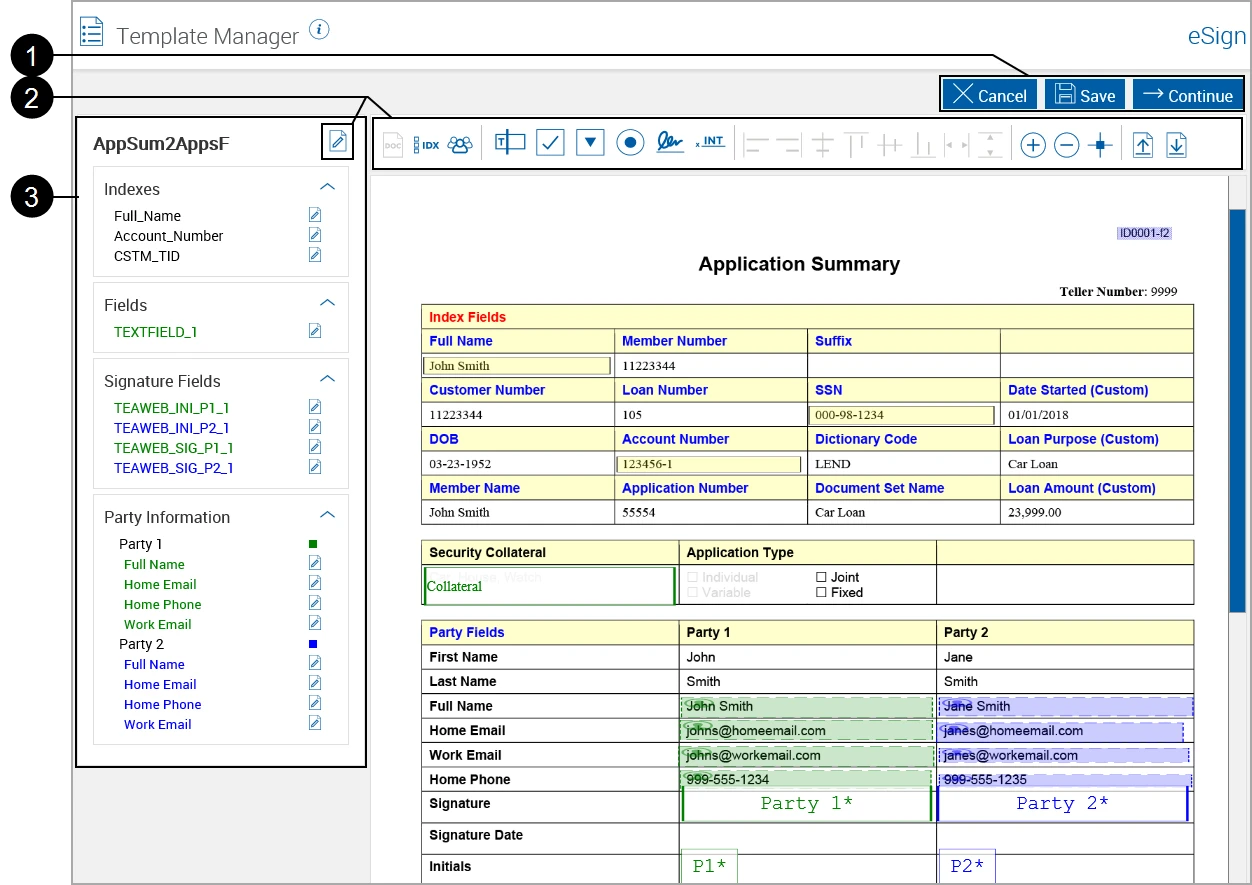This screenshot has height=885, width=1252.
Task: Open the parties (people) tool
Action: tap(460, 145)
